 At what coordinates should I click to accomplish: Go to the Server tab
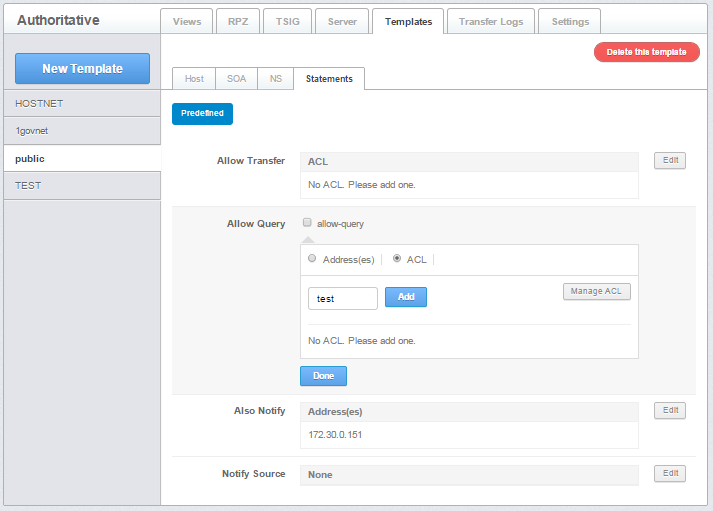click(342, 21)
